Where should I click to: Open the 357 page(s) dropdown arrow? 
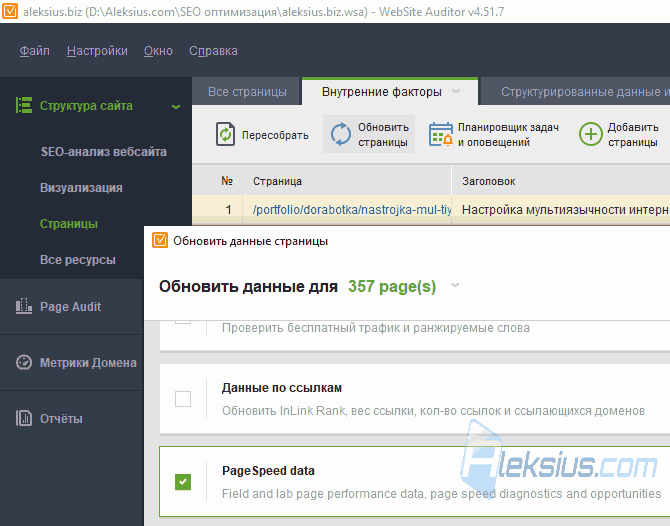tap(455, 285)
